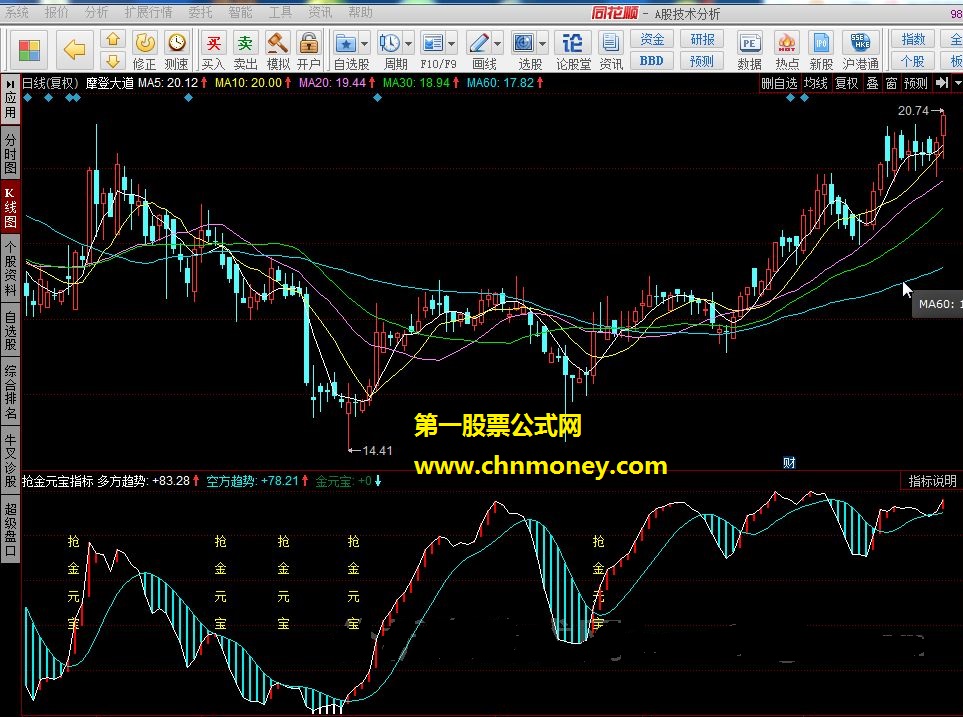Open the 系统 menu
This screenshot has height=717, width=963.
[x=17, y=12]
